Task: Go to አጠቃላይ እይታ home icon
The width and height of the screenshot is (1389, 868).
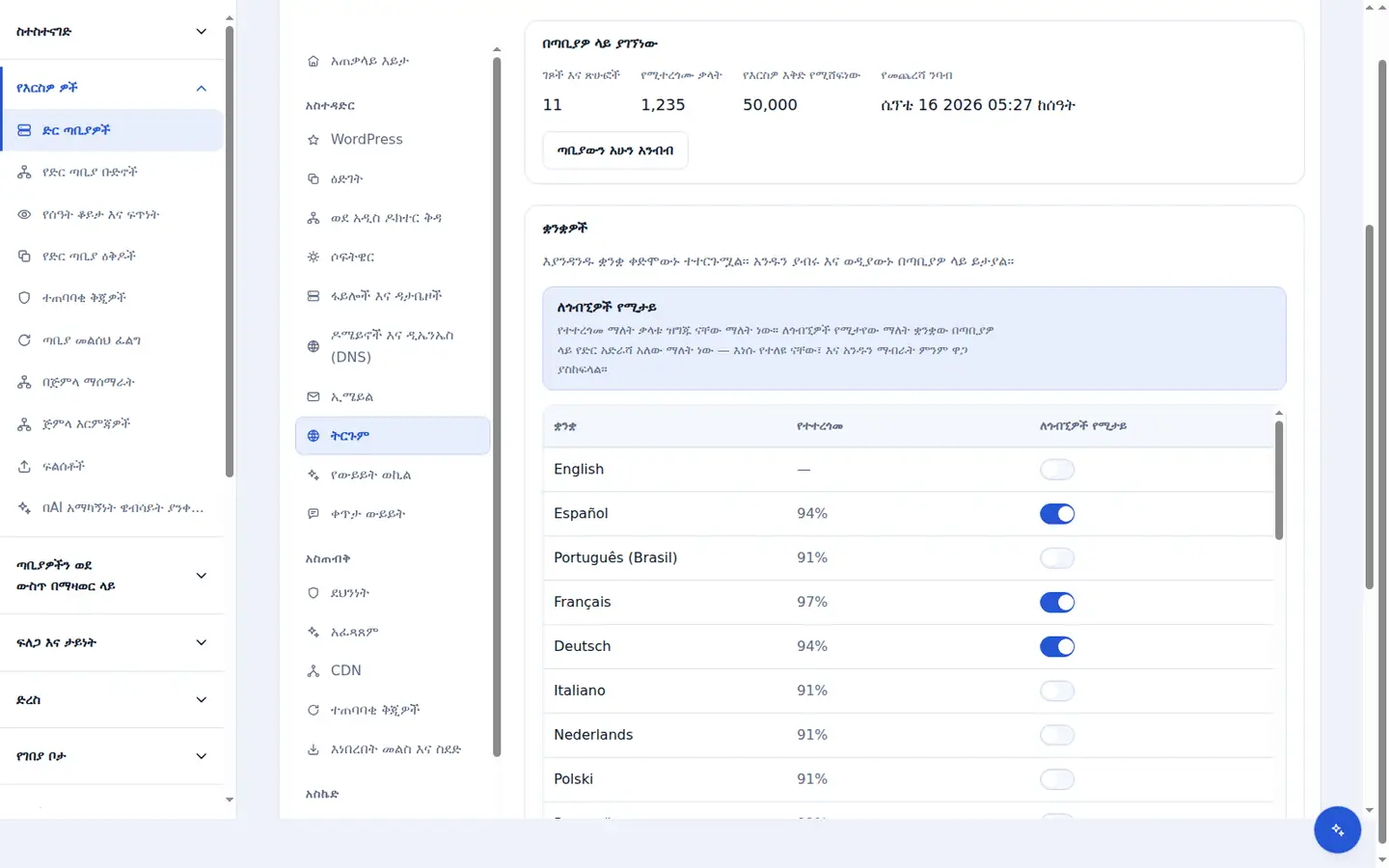Action: coord(313,61)
